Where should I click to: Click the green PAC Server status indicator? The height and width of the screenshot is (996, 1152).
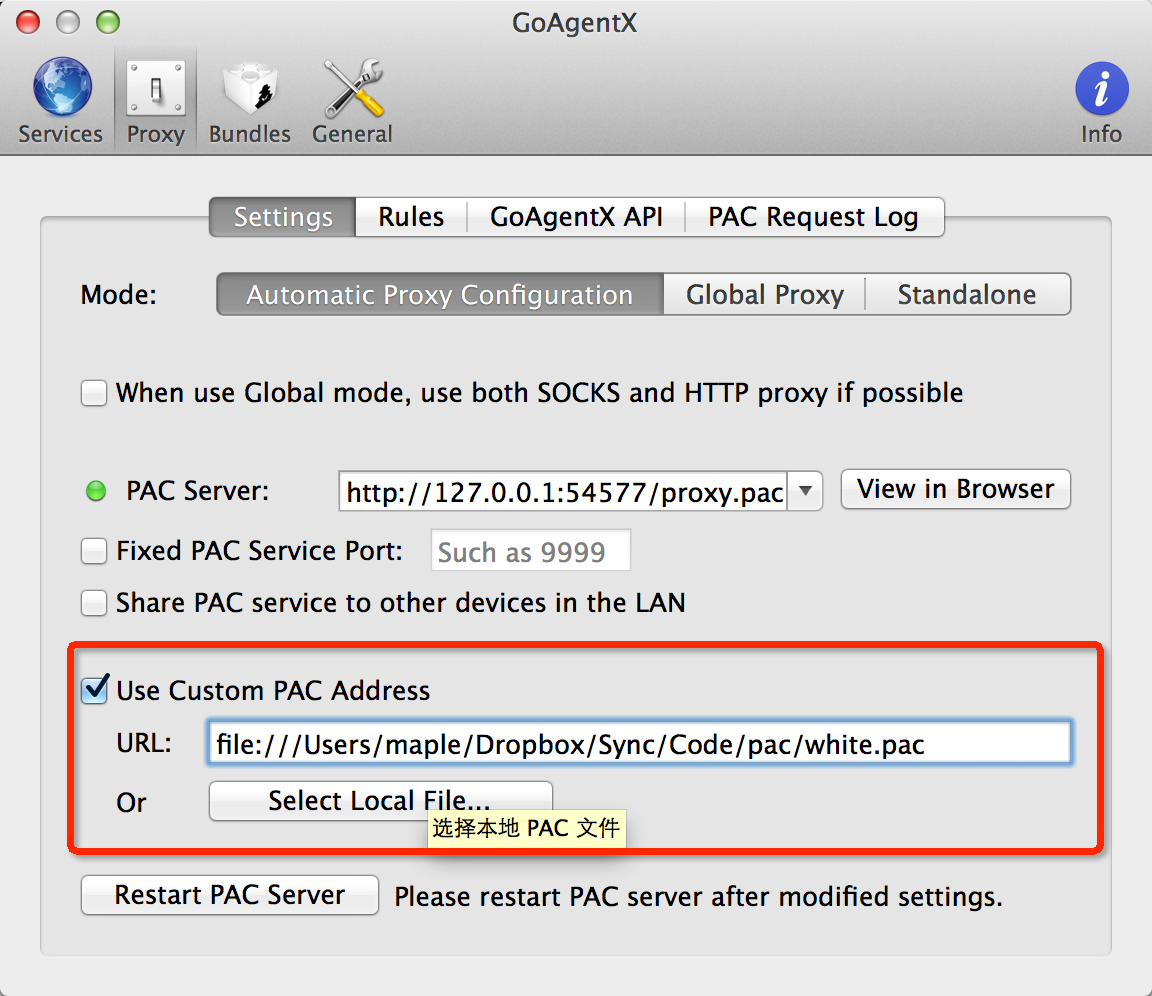tap(96, 491)
